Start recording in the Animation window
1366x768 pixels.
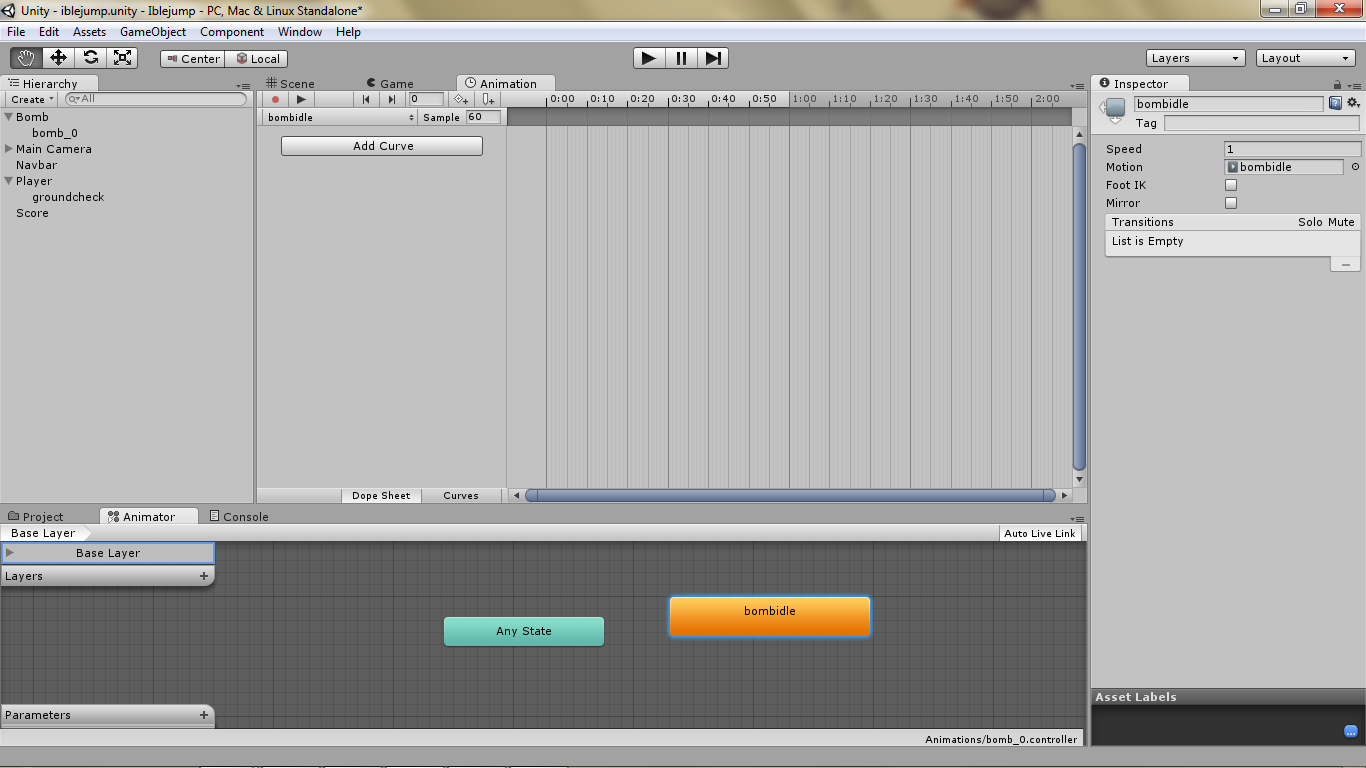pos(275,99)
